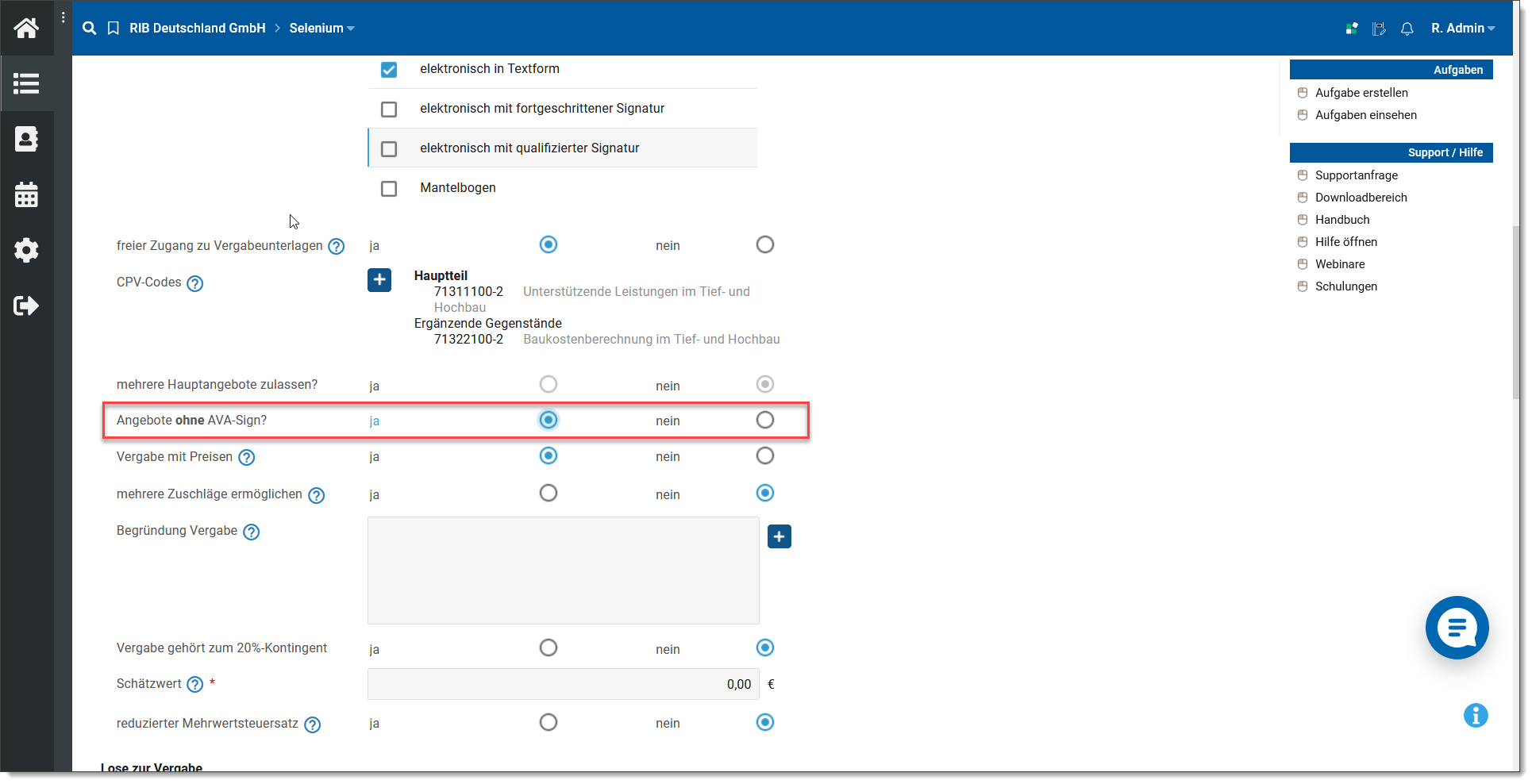Image resolution: width=1532 pixels, height=784 pixels.
Task: Select ja for freier Zugang zu Vergabeunterlagen
Action: tap(549, 244)
